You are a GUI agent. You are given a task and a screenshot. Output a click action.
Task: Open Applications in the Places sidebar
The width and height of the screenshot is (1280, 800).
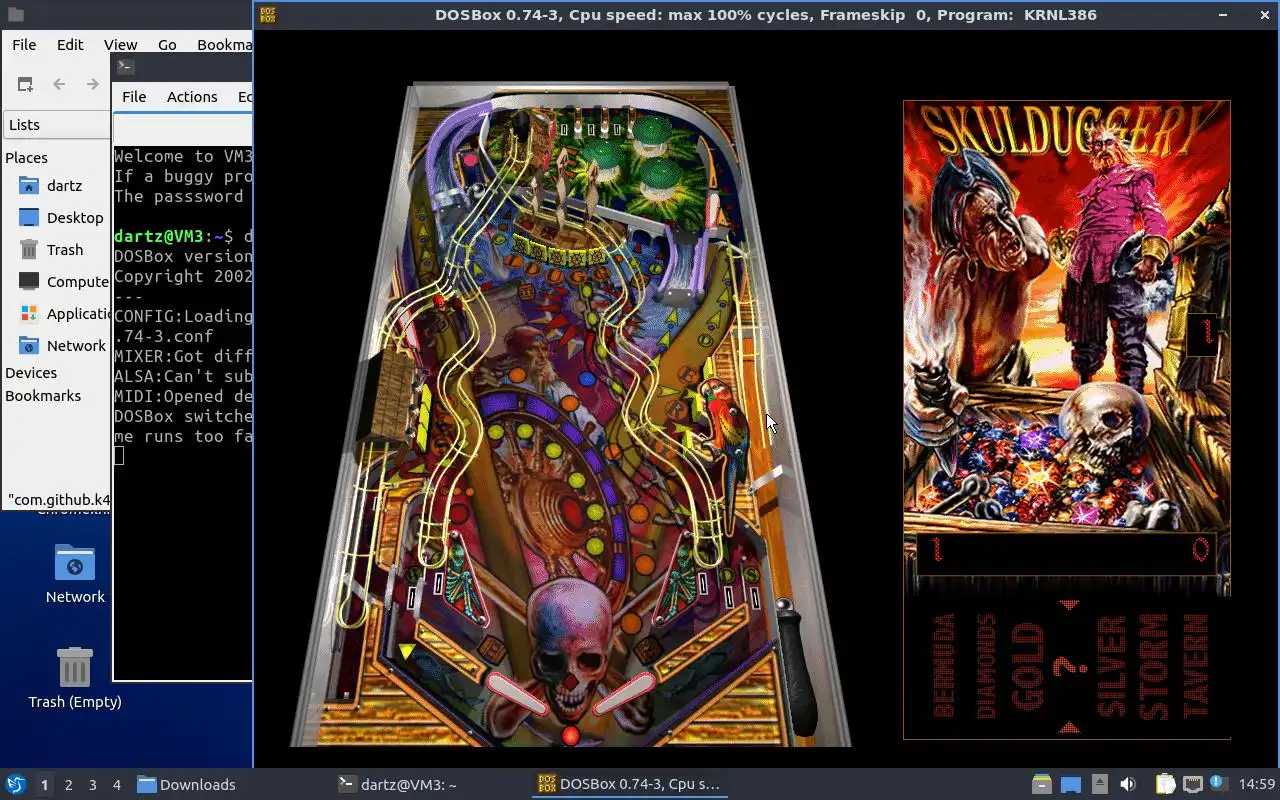pyautogui.click(x=56, y=314)
